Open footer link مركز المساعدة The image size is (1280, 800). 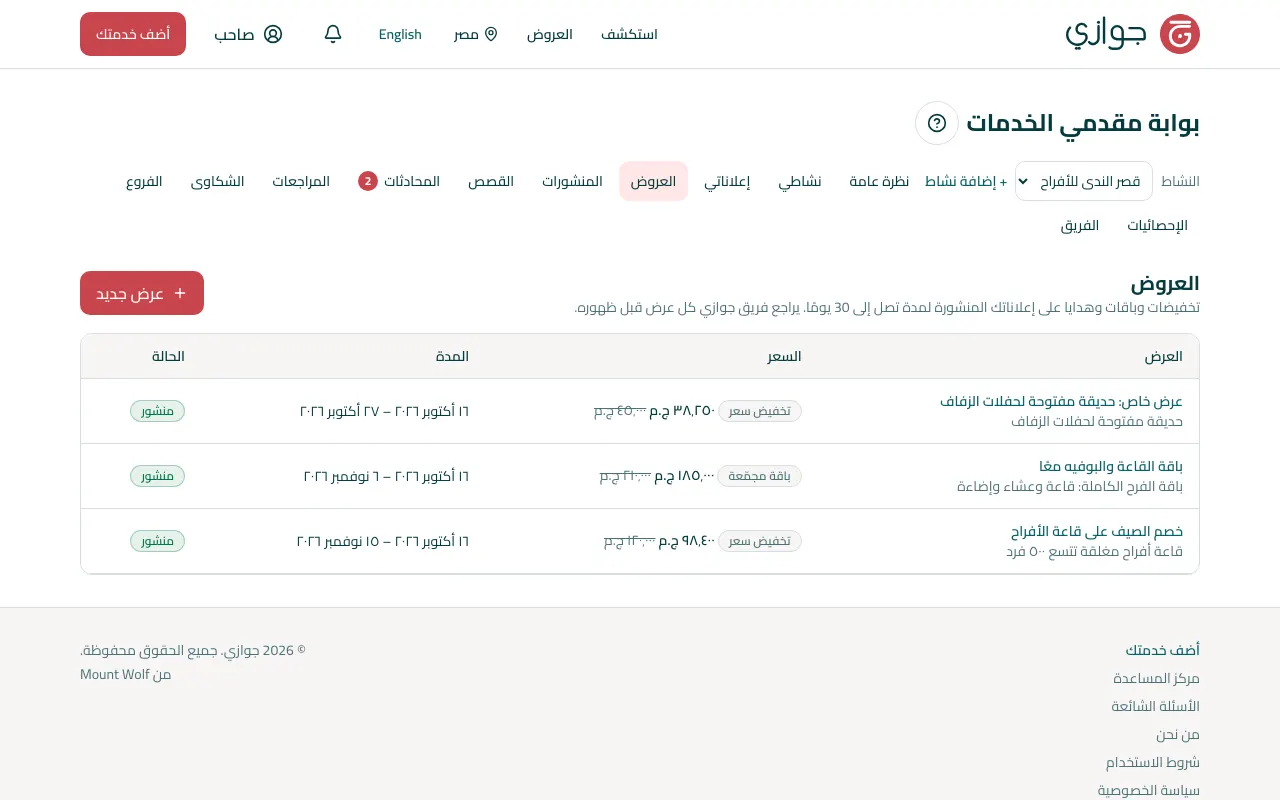point(1156,678)
